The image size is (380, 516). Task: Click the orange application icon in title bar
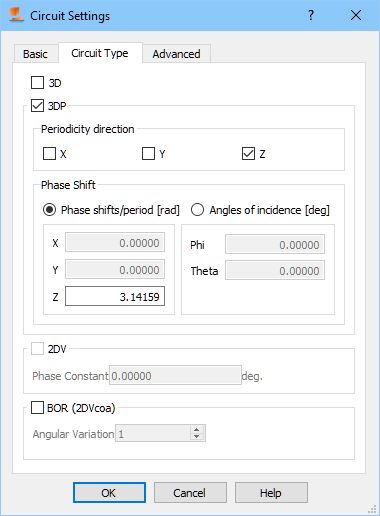click(16, 15)
